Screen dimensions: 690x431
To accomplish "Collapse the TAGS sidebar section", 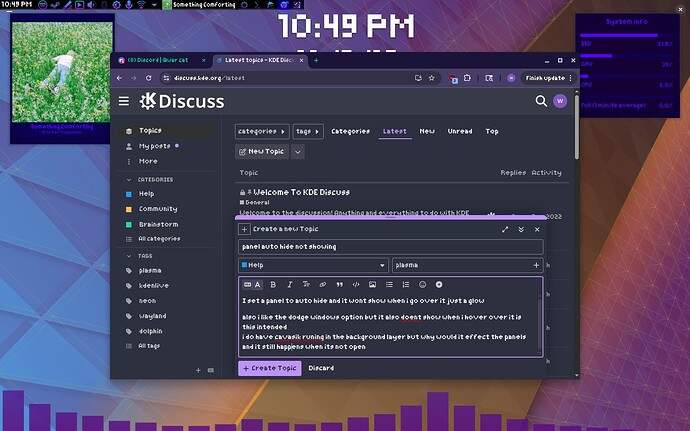I will [139, 256].
